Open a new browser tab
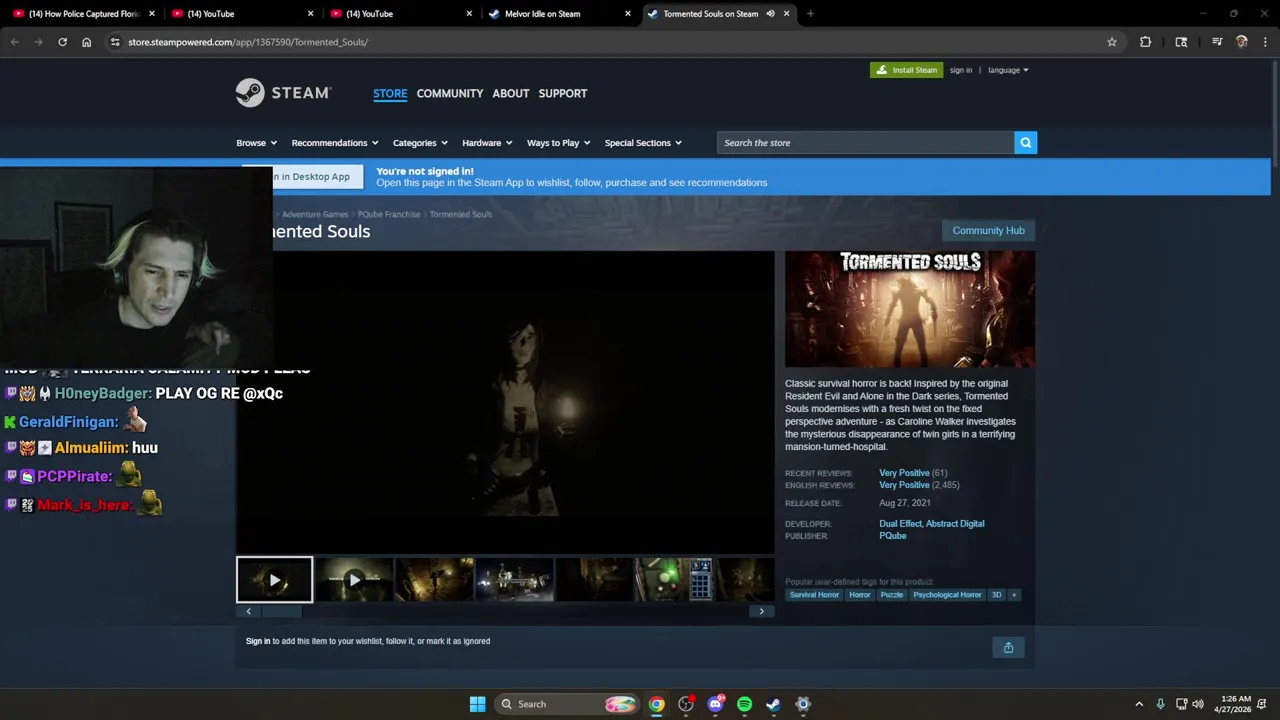This screenshot has width=1280, height=720. tap(810, 14)
